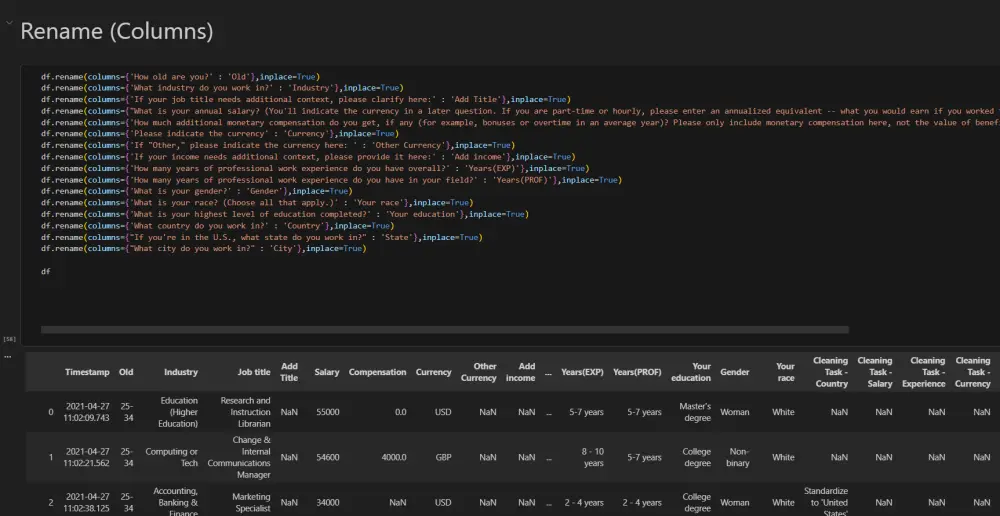
Task: Click the Computing or Tech cell
Action: pyautogui.click(x=172, y=457)
